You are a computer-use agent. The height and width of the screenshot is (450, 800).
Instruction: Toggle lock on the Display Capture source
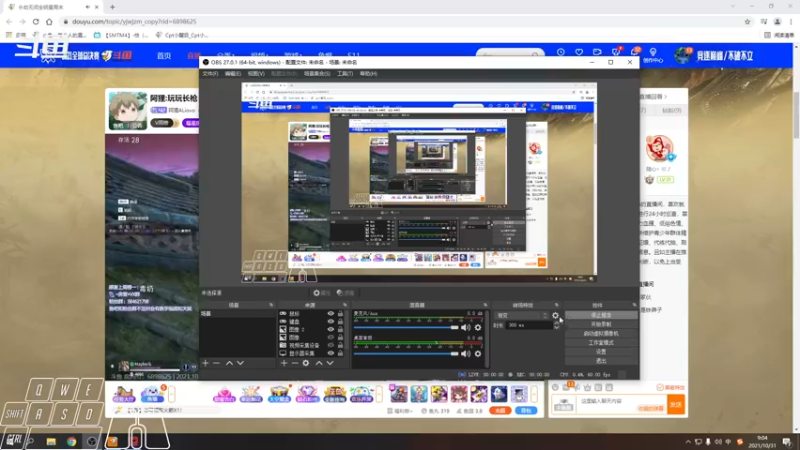(x=340, y=353)
